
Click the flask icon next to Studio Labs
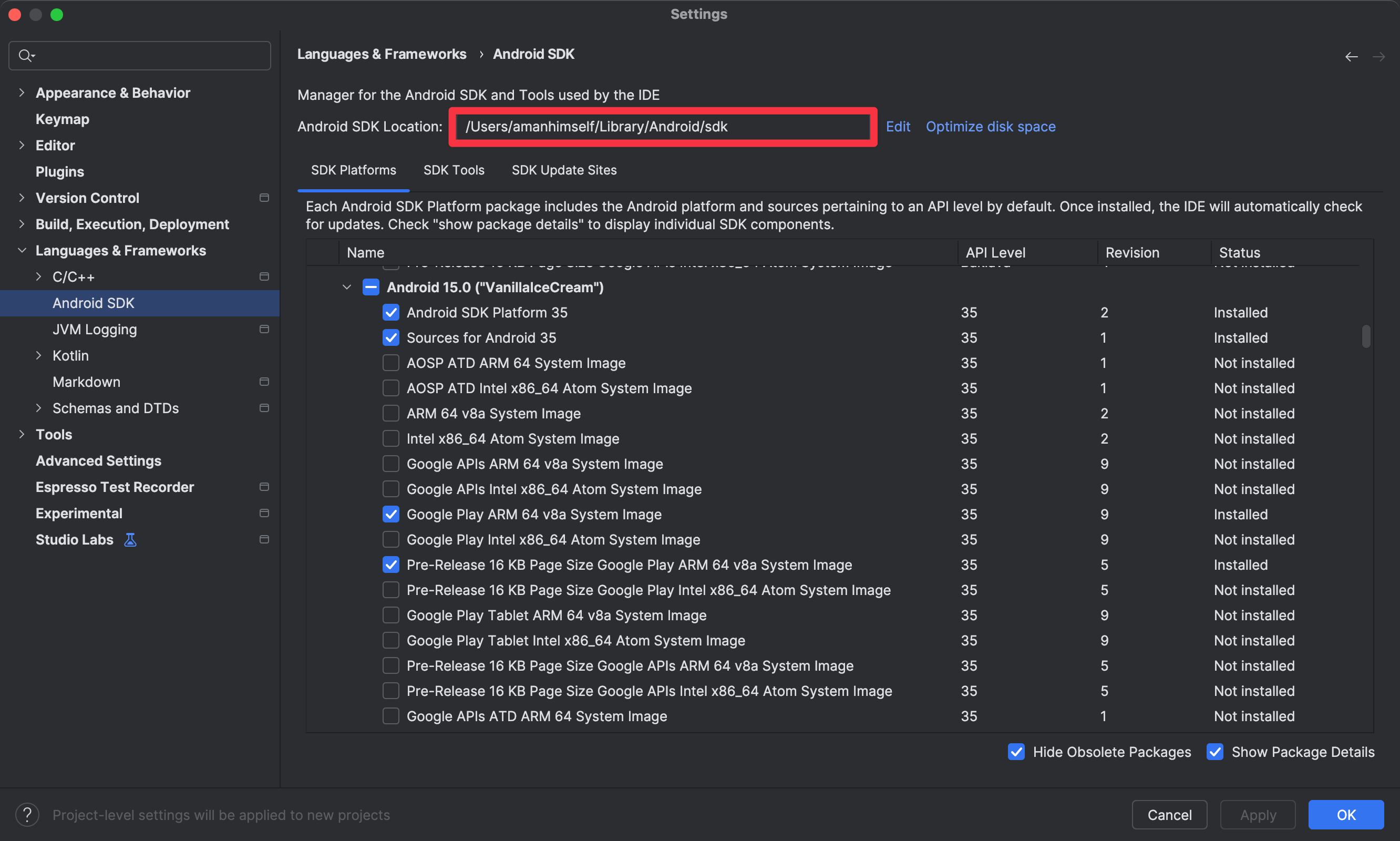coord(130,539)
